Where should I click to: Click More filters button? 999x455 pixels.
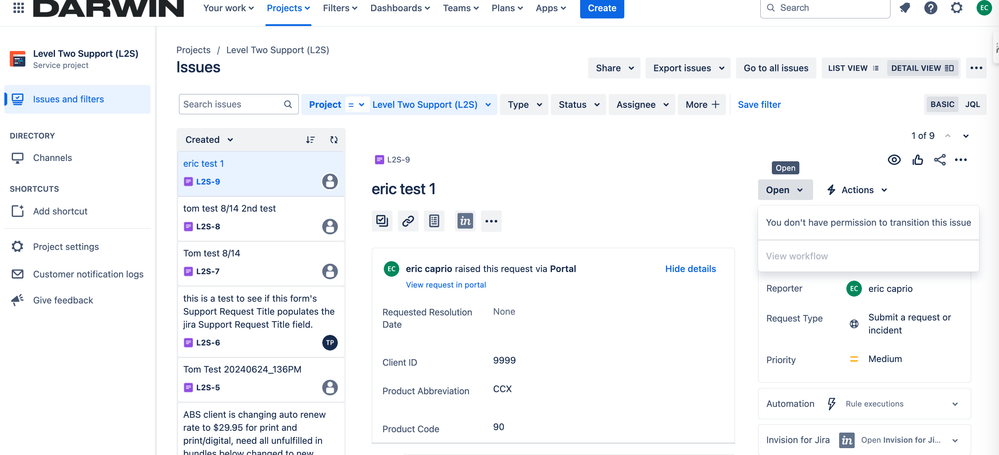coord(702,105)
